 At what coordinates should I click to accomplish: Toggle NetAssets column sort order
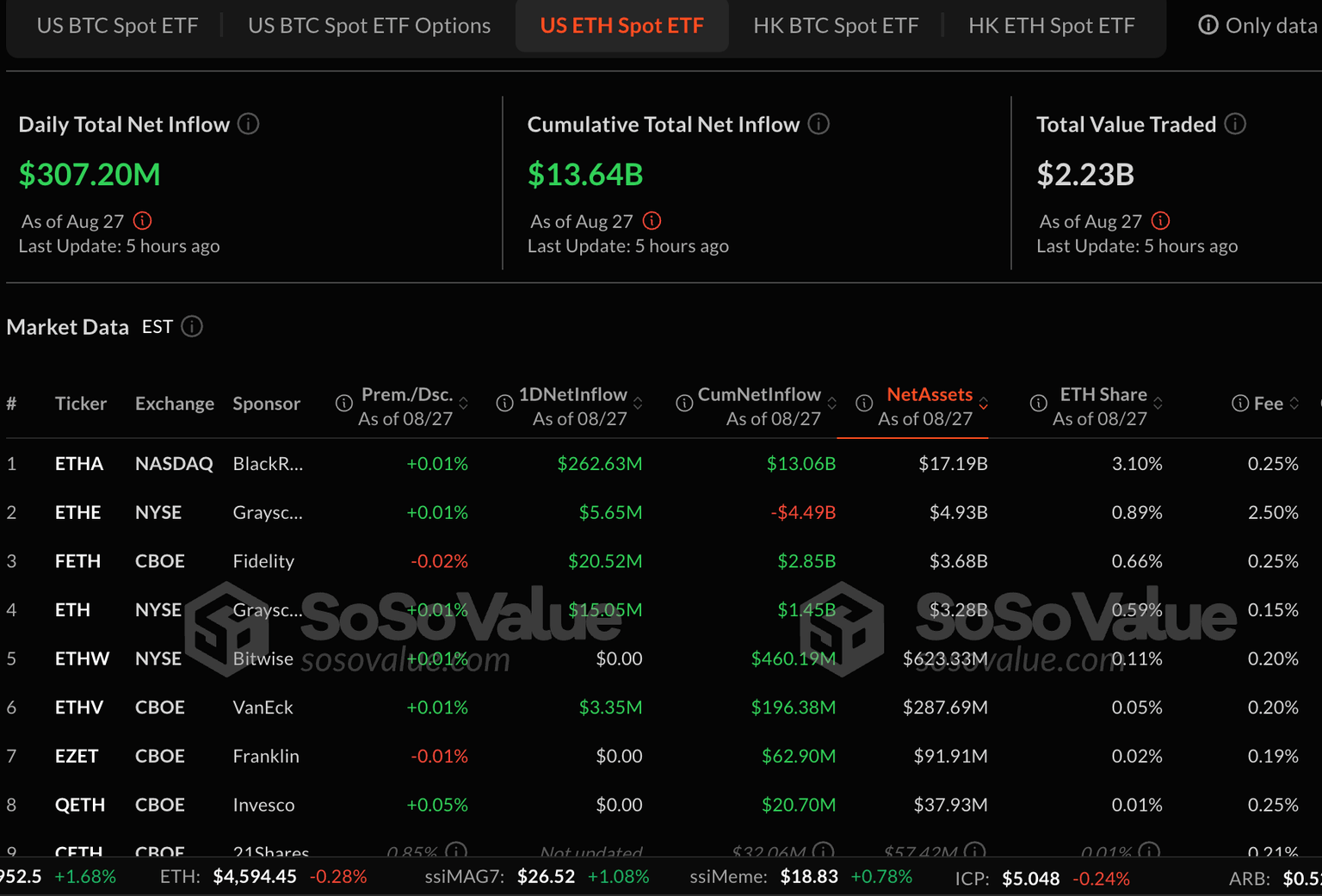(983, 403)
